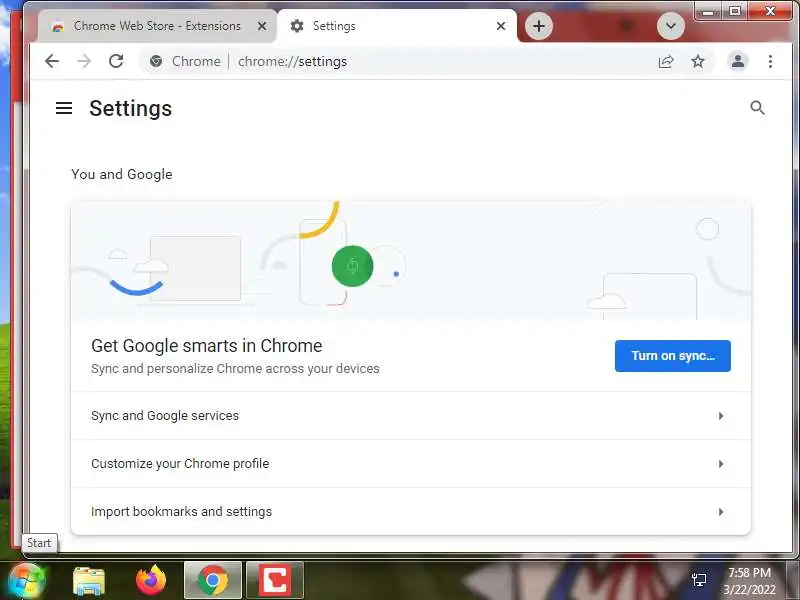
Task: Open a new tab with plus button
Action: click(x=539, y=26)
